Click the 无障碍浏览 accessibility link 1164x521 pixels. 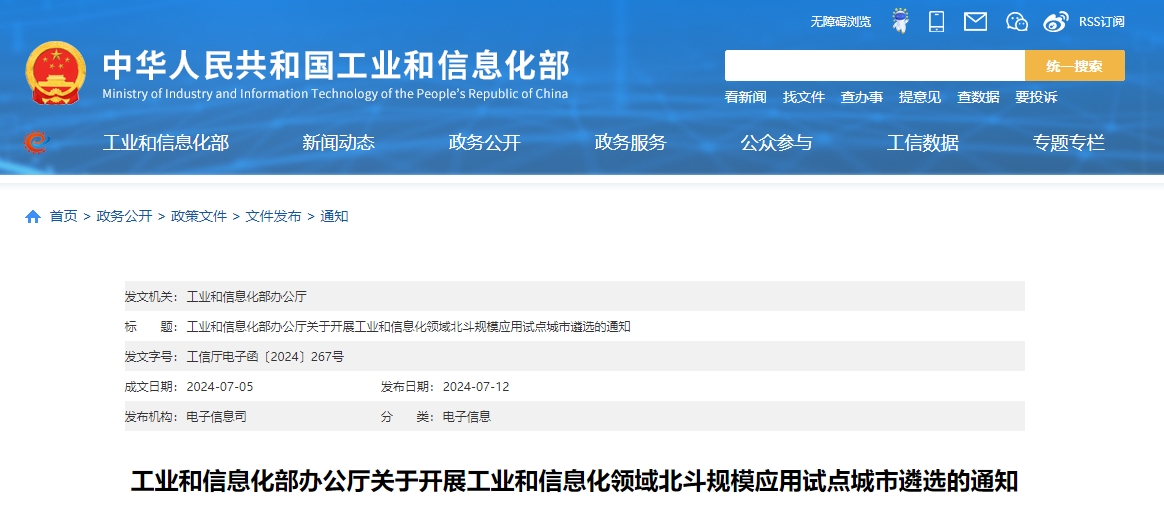pyautogui.click(x=840, y=22)
